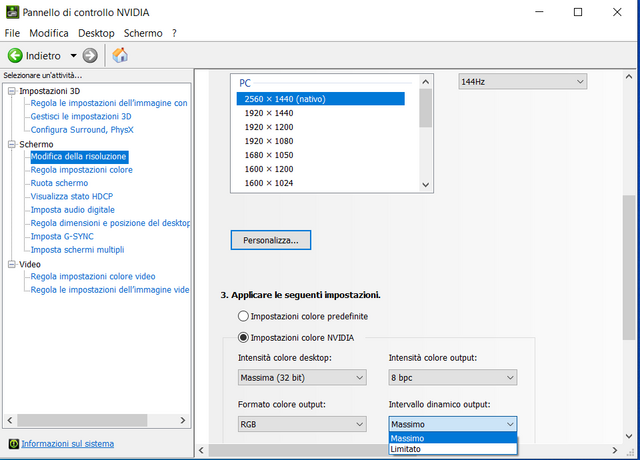The height and width of the screenshot is (460, 640).
Task: Open Regola impostazioni colore
Action: (82, 170)
